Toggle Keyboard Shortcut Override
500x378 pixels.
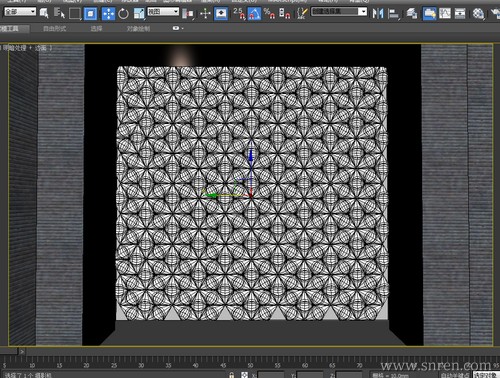pyautogui.click(x=221, y=14)
